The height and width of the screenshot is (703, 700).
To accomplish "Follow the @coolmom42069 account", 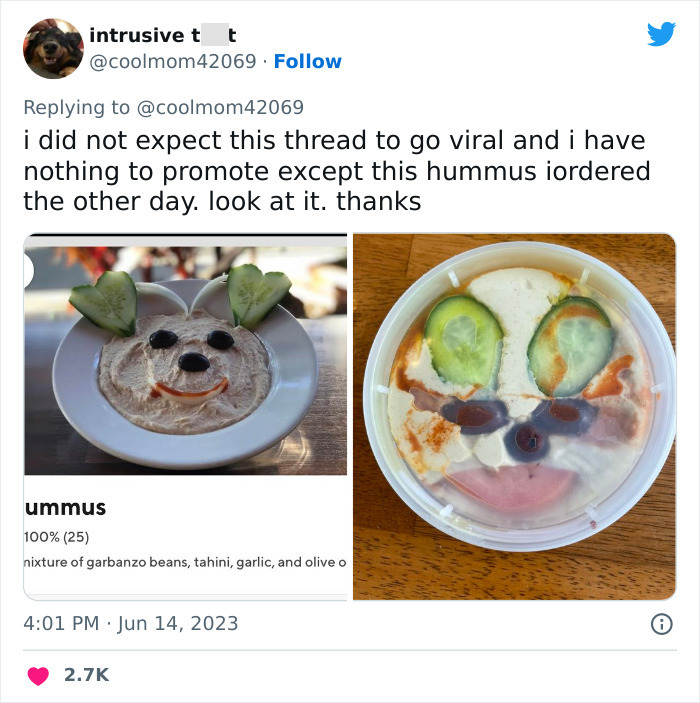I will click(307, 61).
